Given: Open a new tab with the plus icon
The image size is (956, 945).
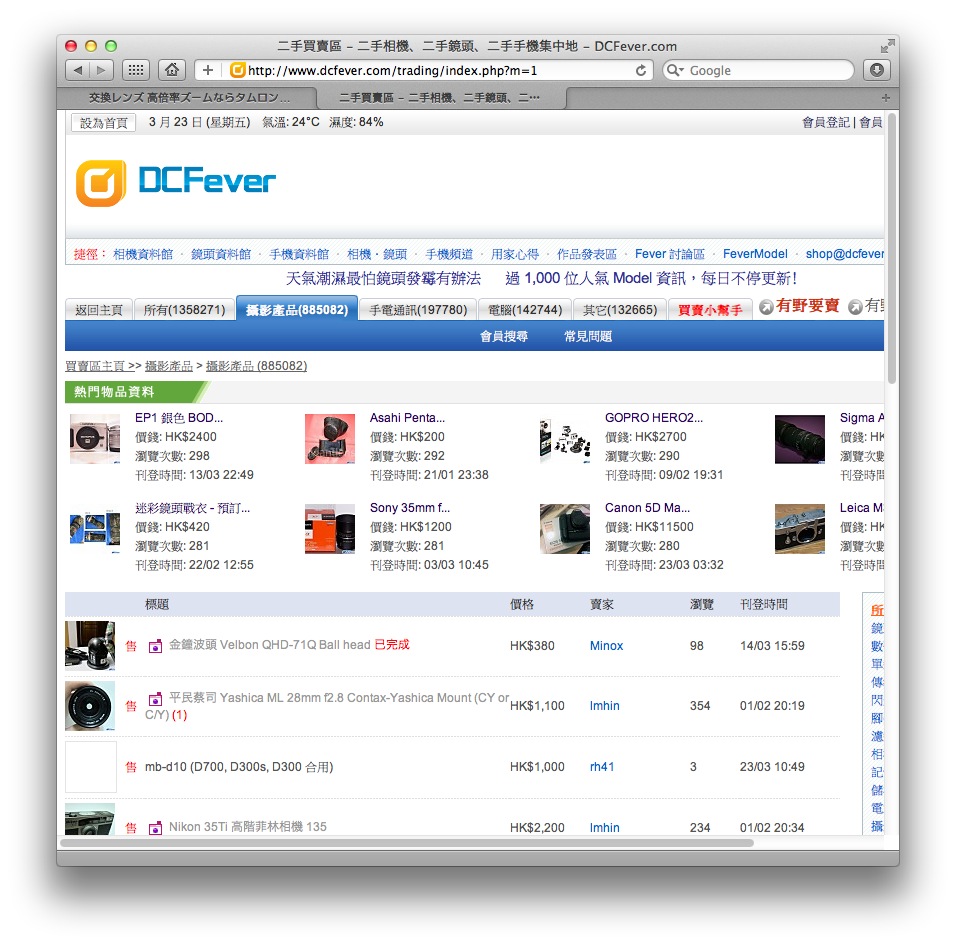Looking at the screenshot, I should coord(885,98).
